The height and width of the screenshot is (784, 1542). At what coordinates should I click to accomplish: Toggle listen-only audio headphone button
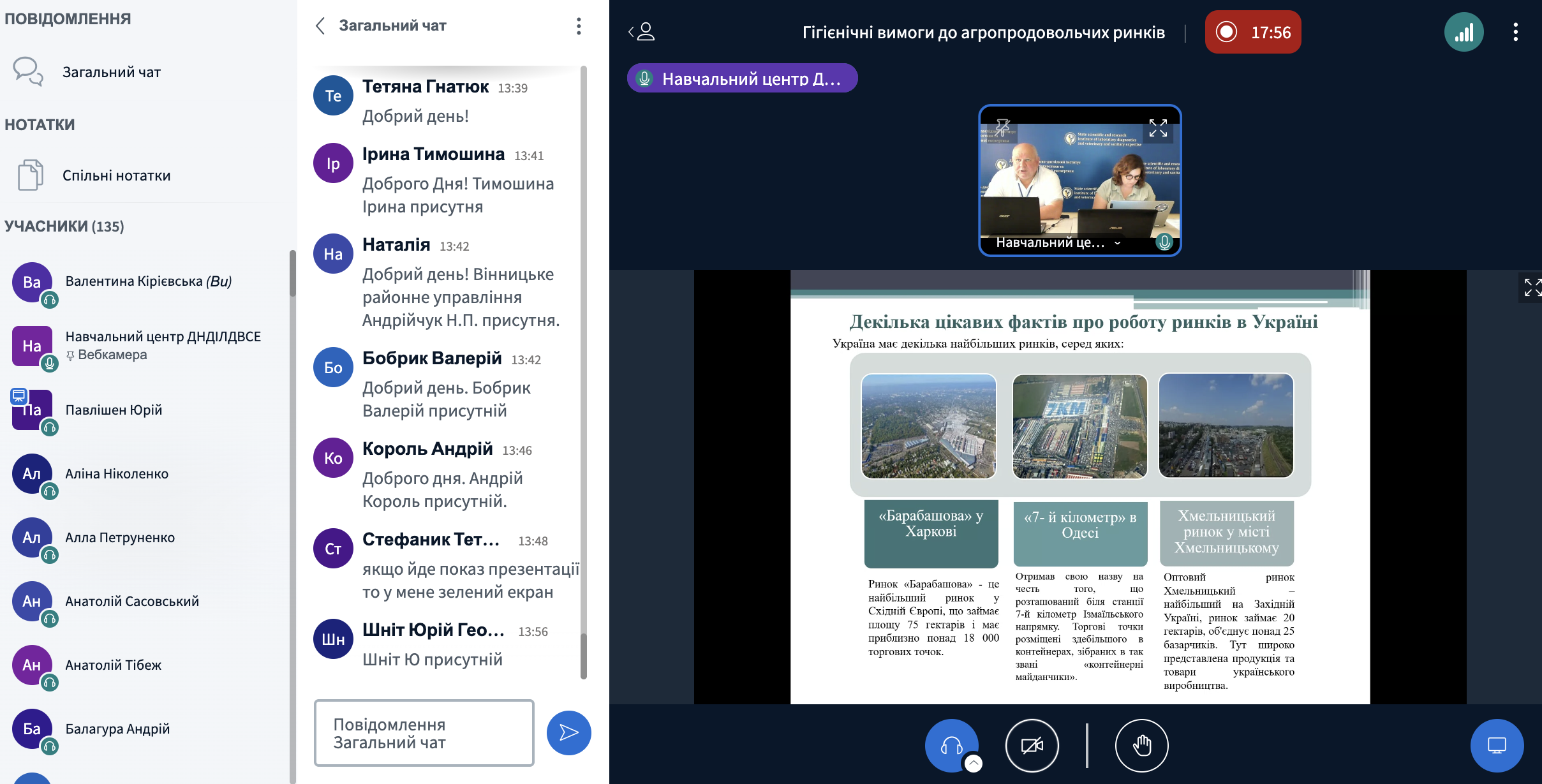click(951, 745)
